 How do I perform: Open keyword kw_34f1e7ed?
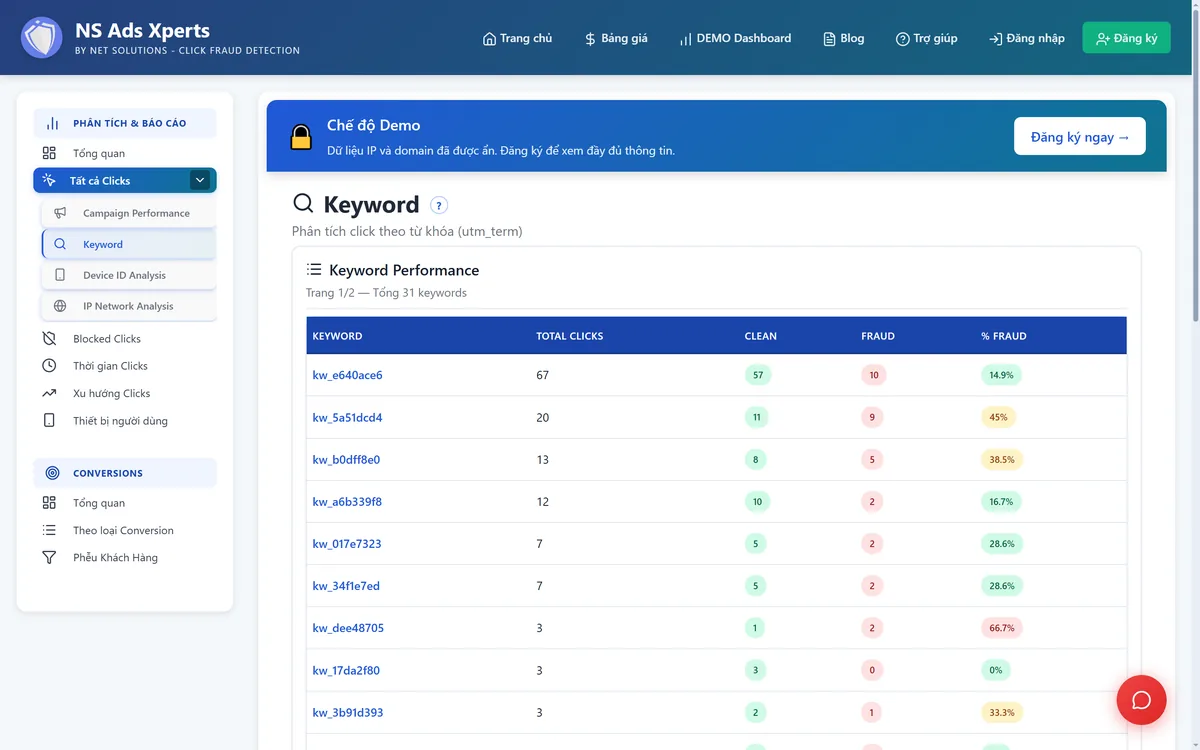click(x=346, y=586)
